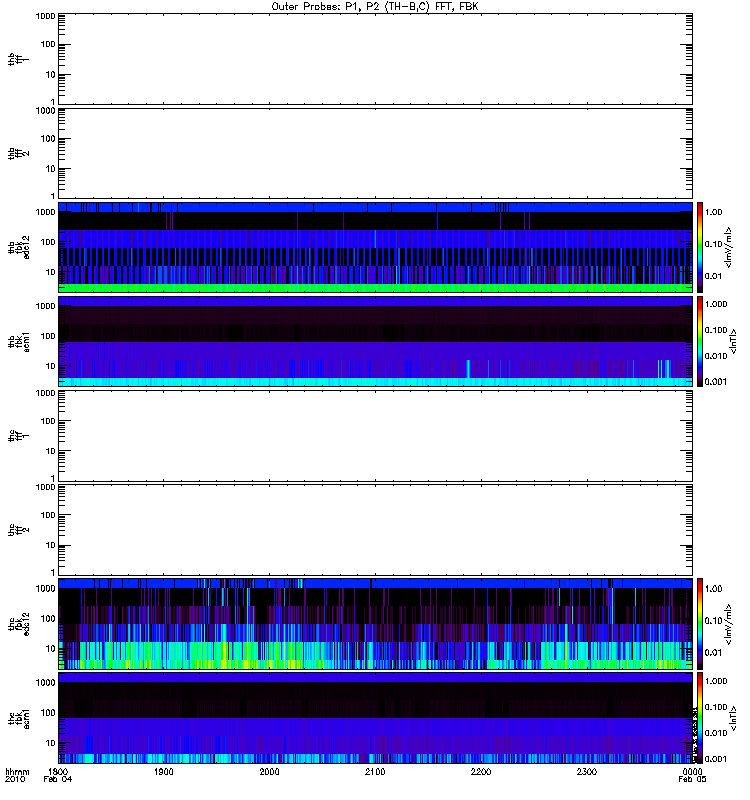This screenshot has width=750, height=800.
Task: Click the 0.001 value on thb scm1 color bar
Action: pos(716,381)
